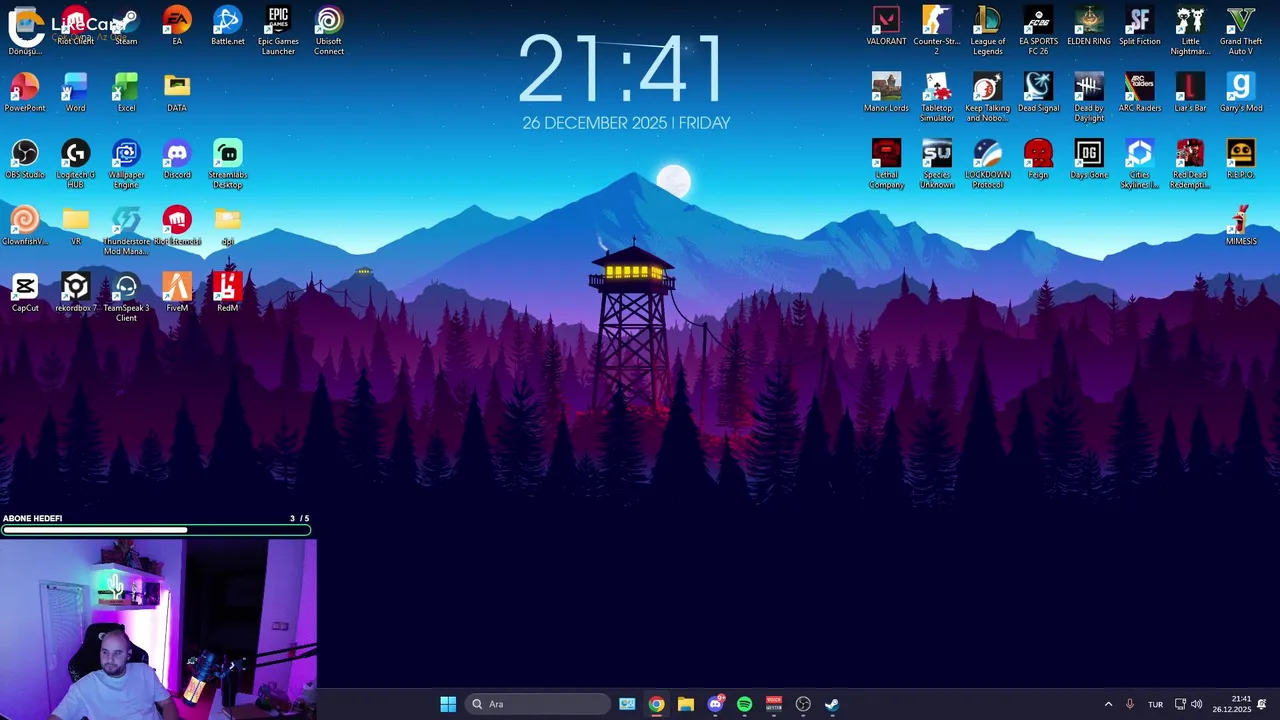Open Ubisoft Connect shortcut
Image resolution: width=1280 pixels, height=720 pixels.
click(x=329, y=31)
